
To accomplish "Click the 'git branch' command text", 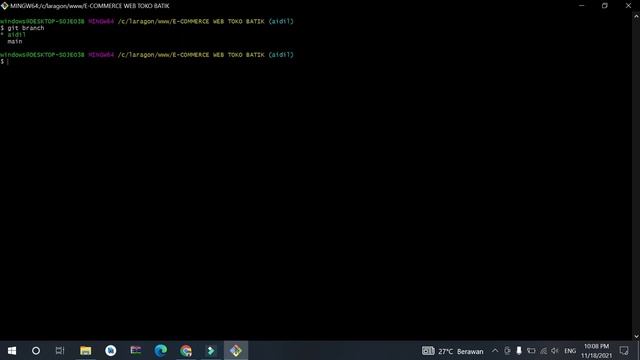I will pos(26,28).
